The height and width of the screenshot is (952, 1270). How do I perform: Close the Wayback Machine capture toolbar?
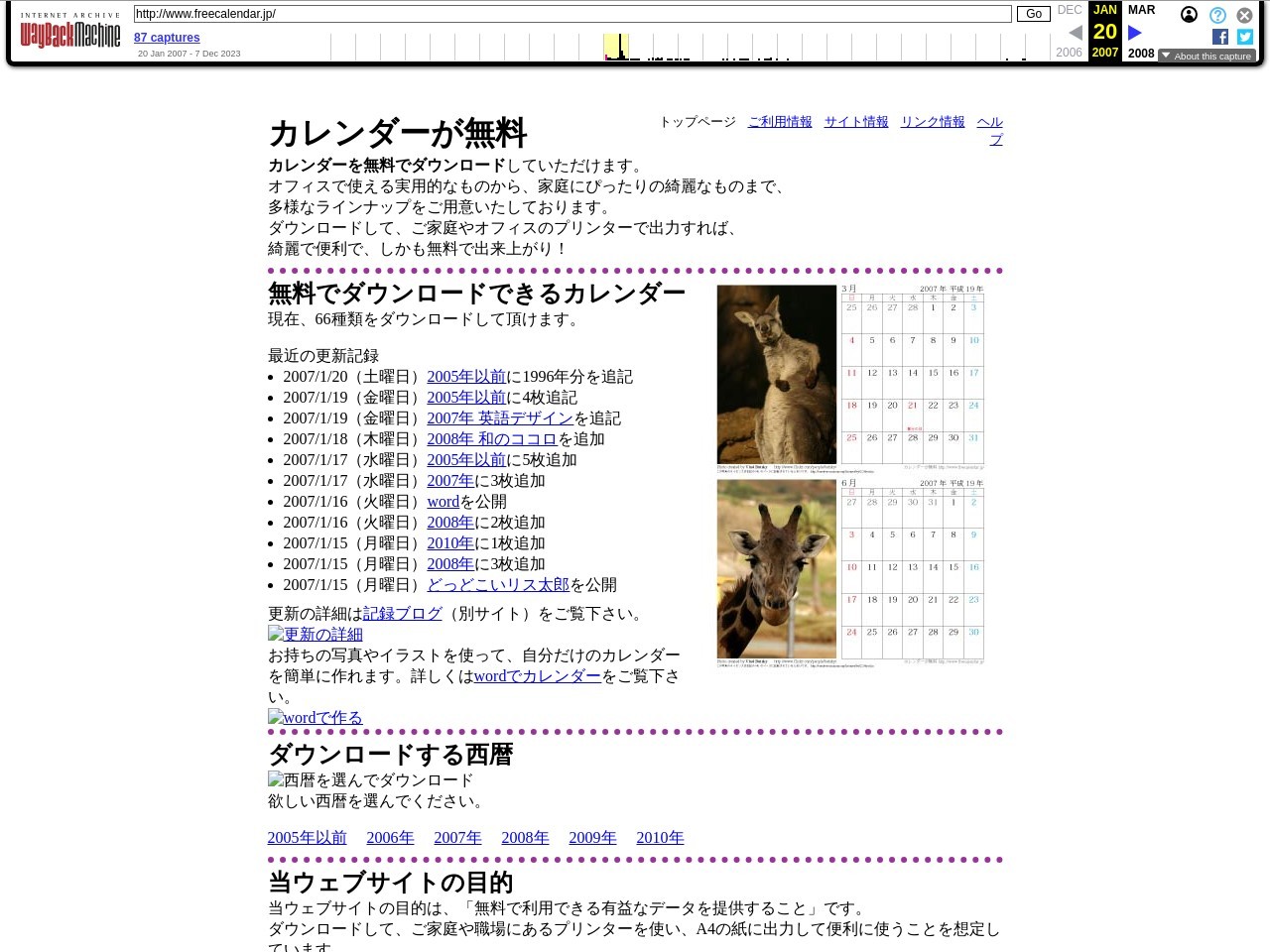tap(1244, 15)
